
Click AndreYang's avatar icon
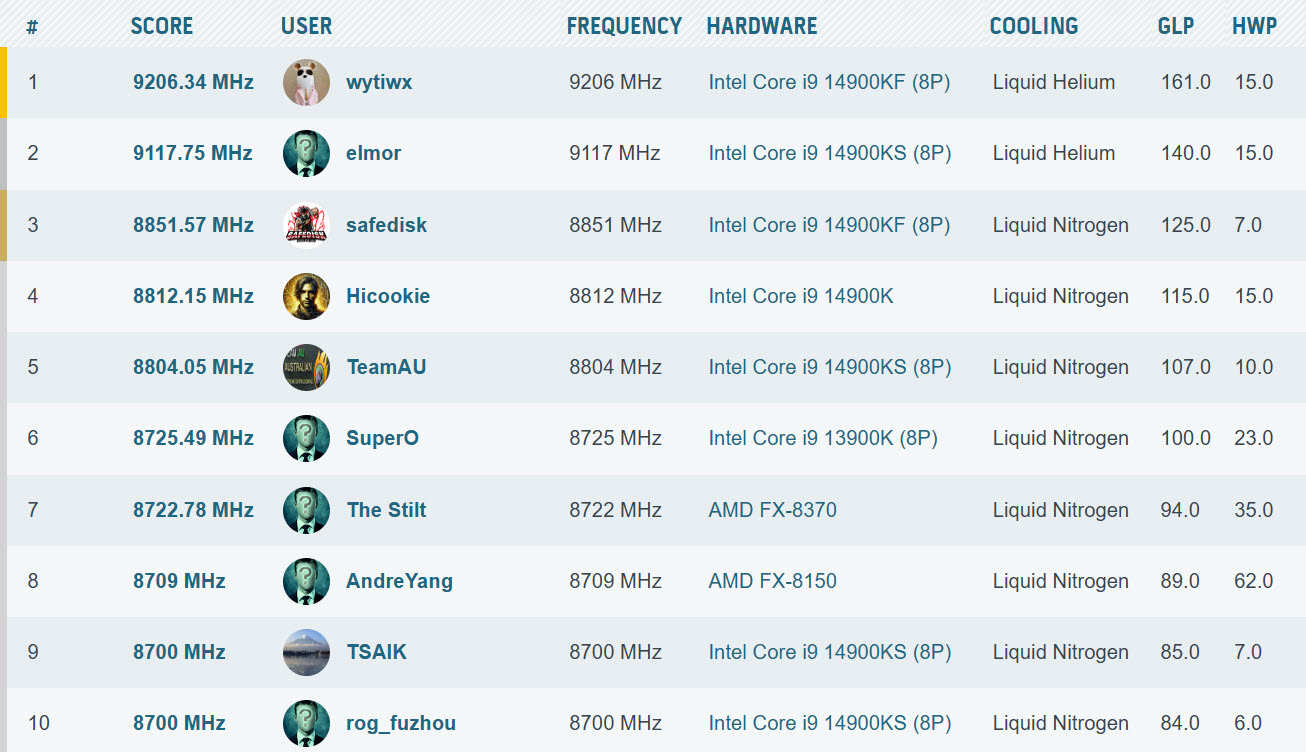pos(306,581)
